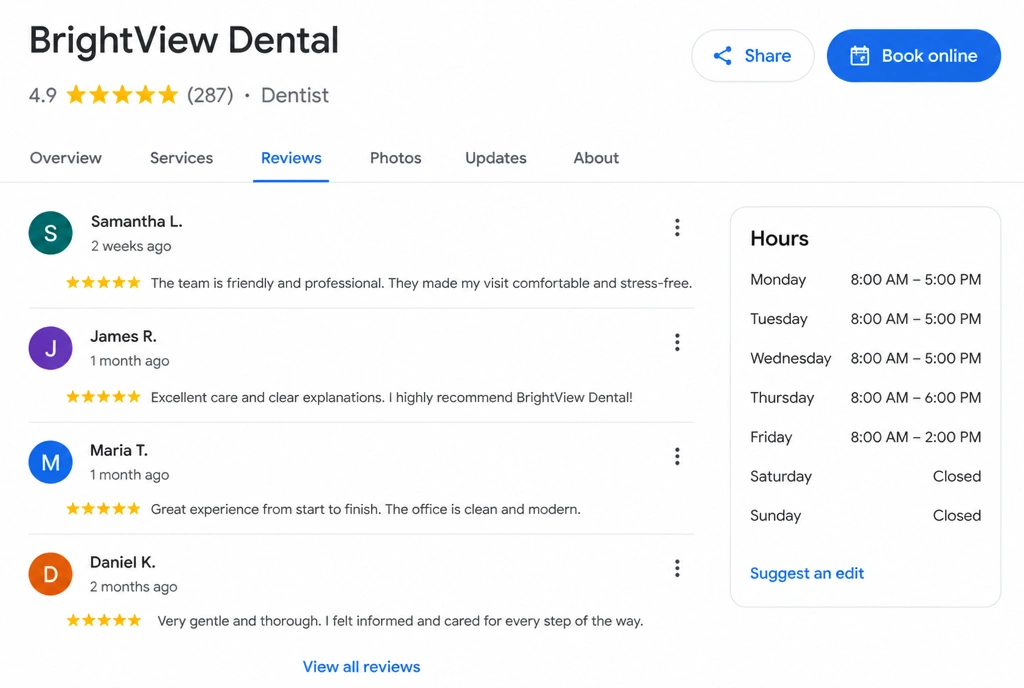Click the Hours panel heading

point(779,238)
